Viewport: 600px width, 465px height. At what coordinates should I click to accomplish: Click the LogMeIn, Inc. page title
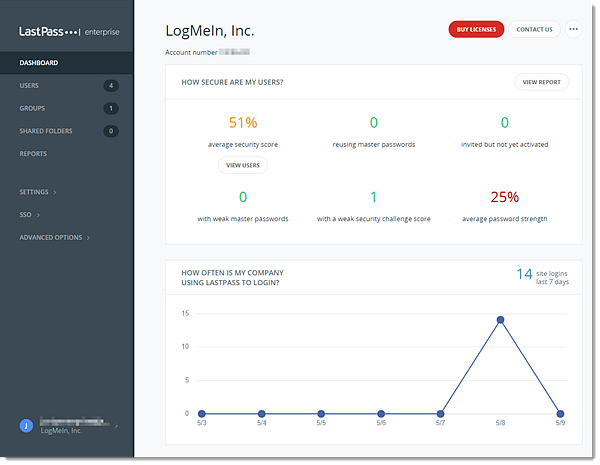click(x=210, y=31)
